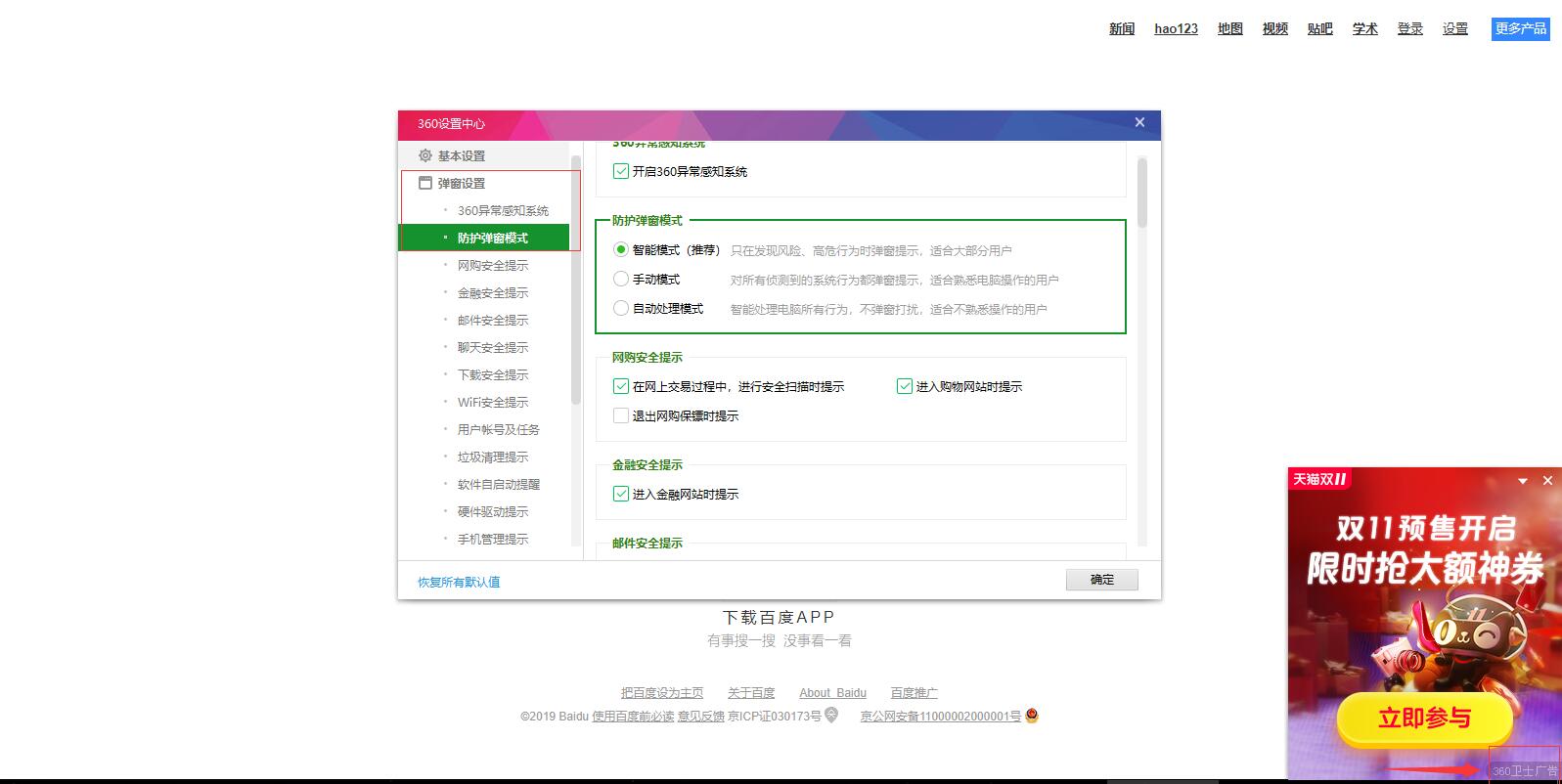Open 设置 menu in Baidu header
This screenshot has height=784, width=1562.
coord(1455,28)
